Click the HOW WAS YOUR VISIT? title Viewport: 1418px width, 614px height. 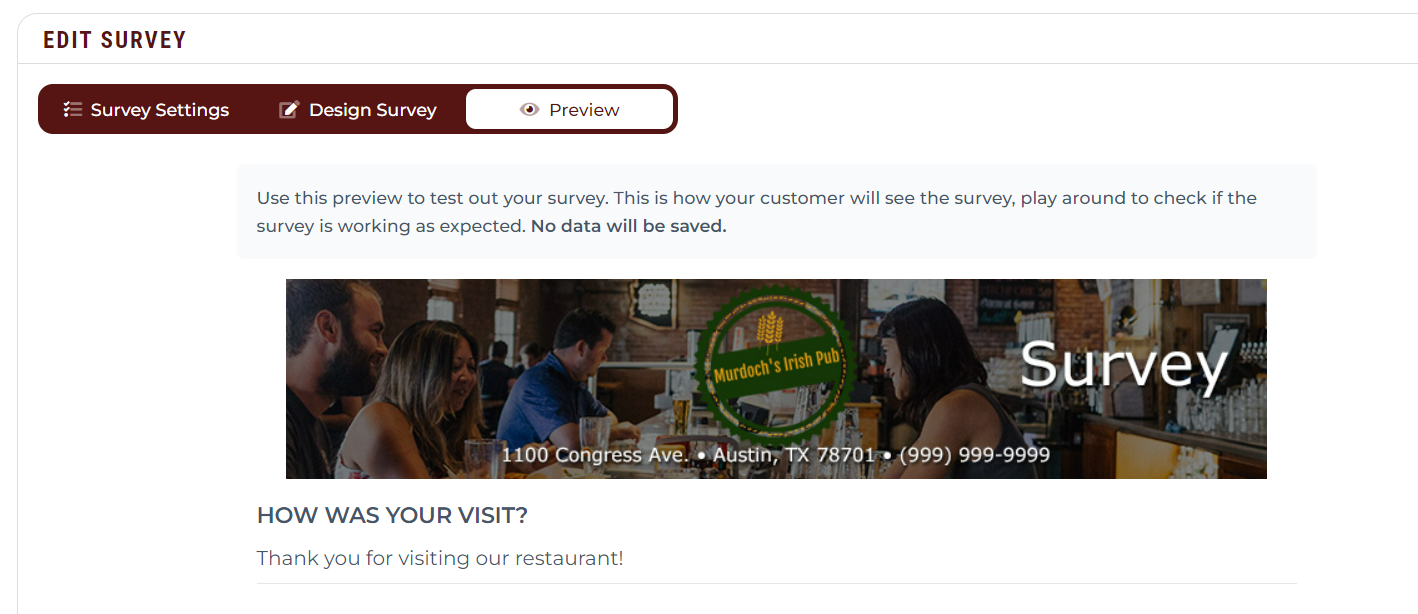[x=392, y=516]
